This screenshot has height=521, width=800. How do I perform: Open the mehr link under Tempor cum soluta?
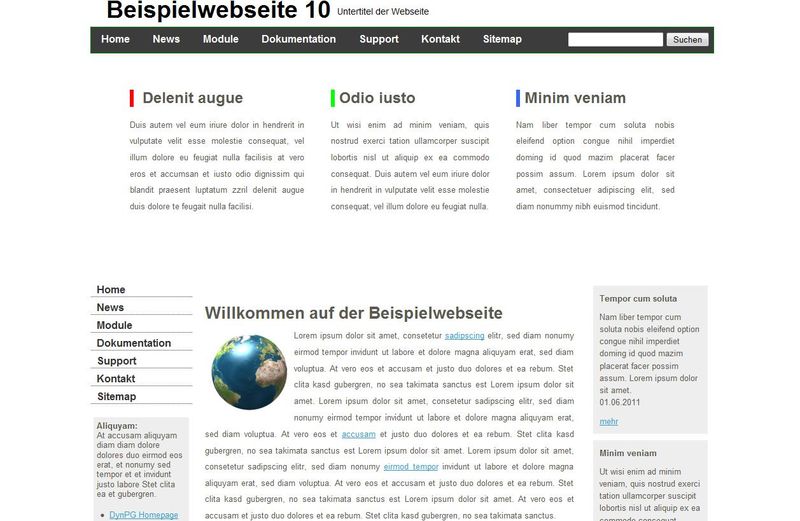608,422
